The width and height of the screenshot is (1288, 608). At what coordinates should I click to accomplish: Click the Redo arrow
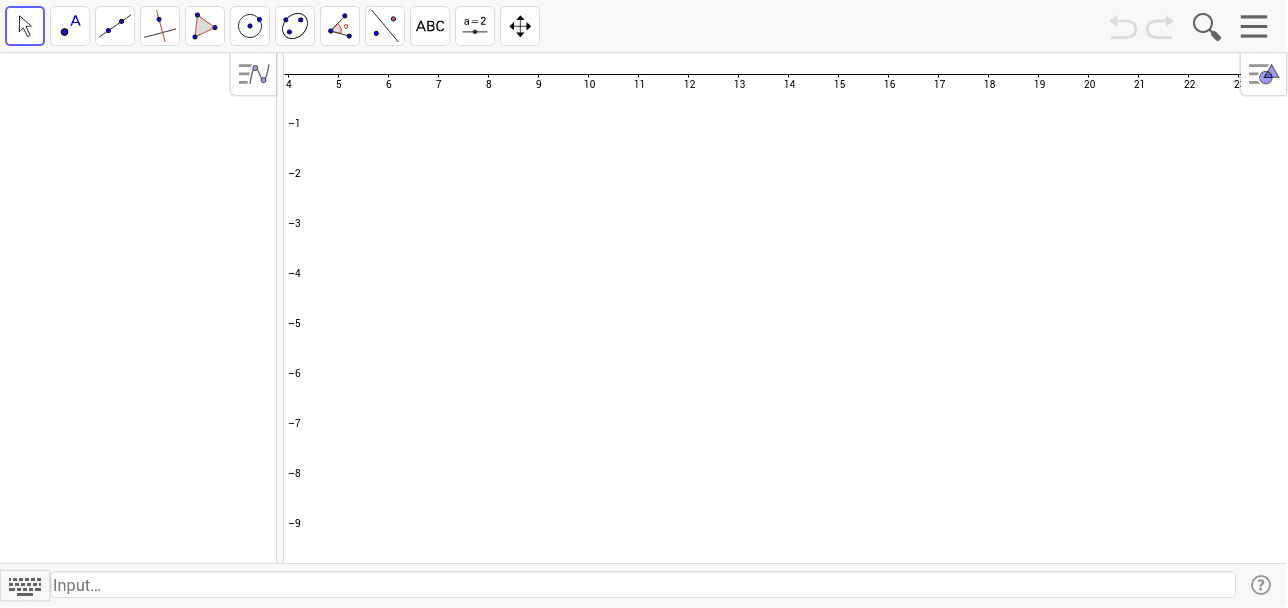[1160, 27]
